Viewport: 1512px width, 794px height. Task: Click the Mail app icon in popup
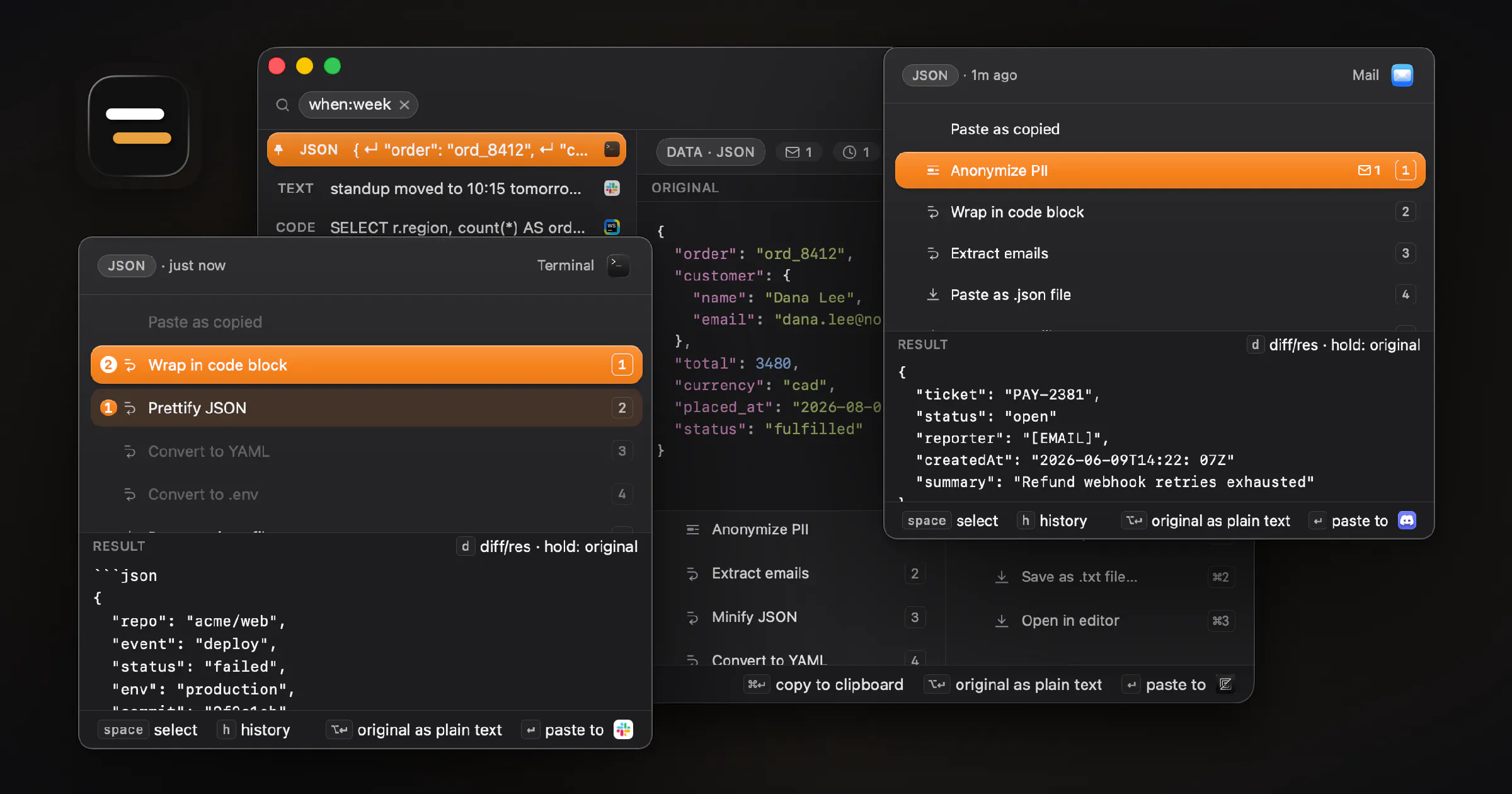(x=1402, y=75)
